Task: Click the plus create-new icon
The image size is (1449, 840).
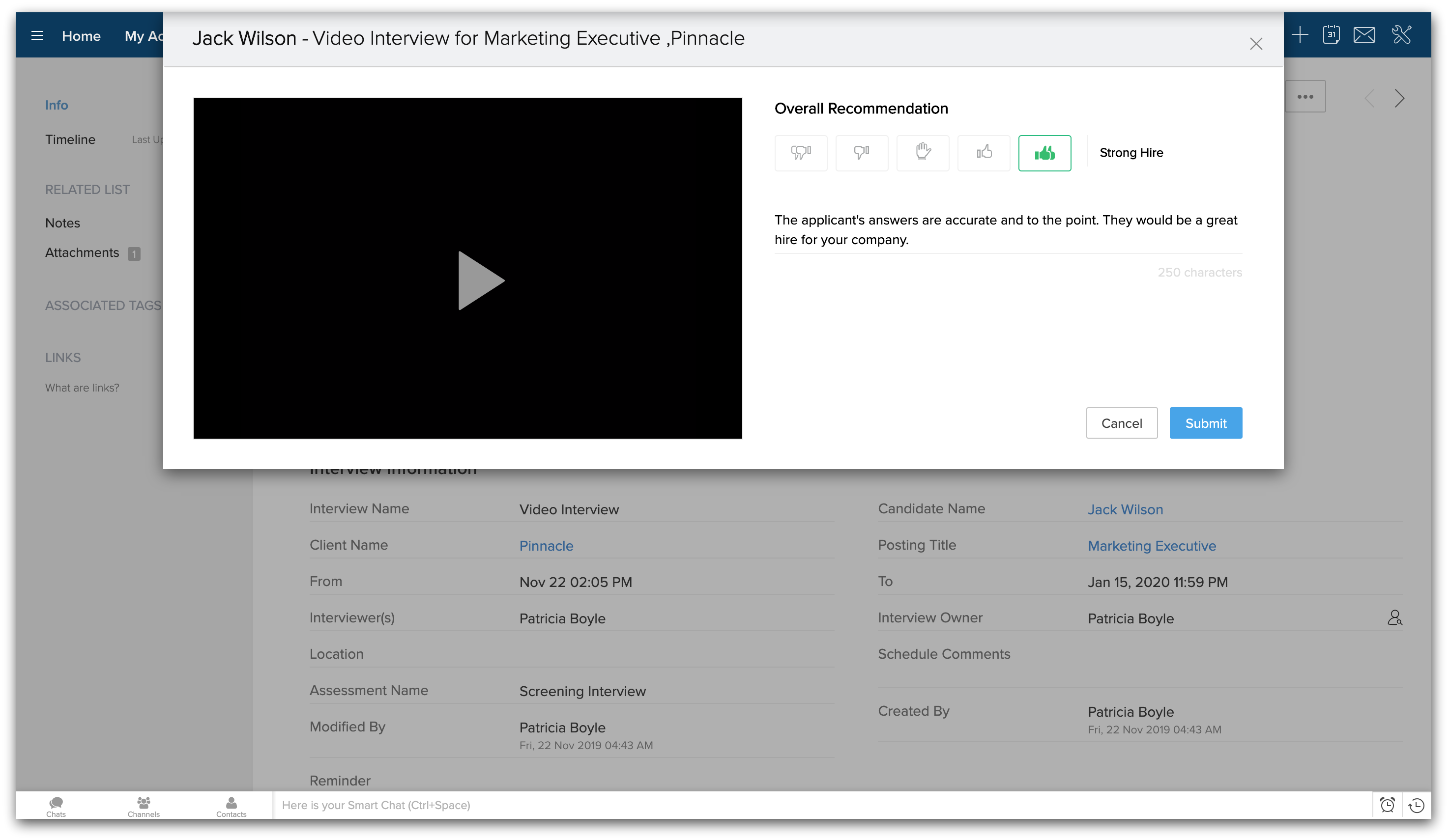Action: pyautogui.click(x=1300, y=34)
